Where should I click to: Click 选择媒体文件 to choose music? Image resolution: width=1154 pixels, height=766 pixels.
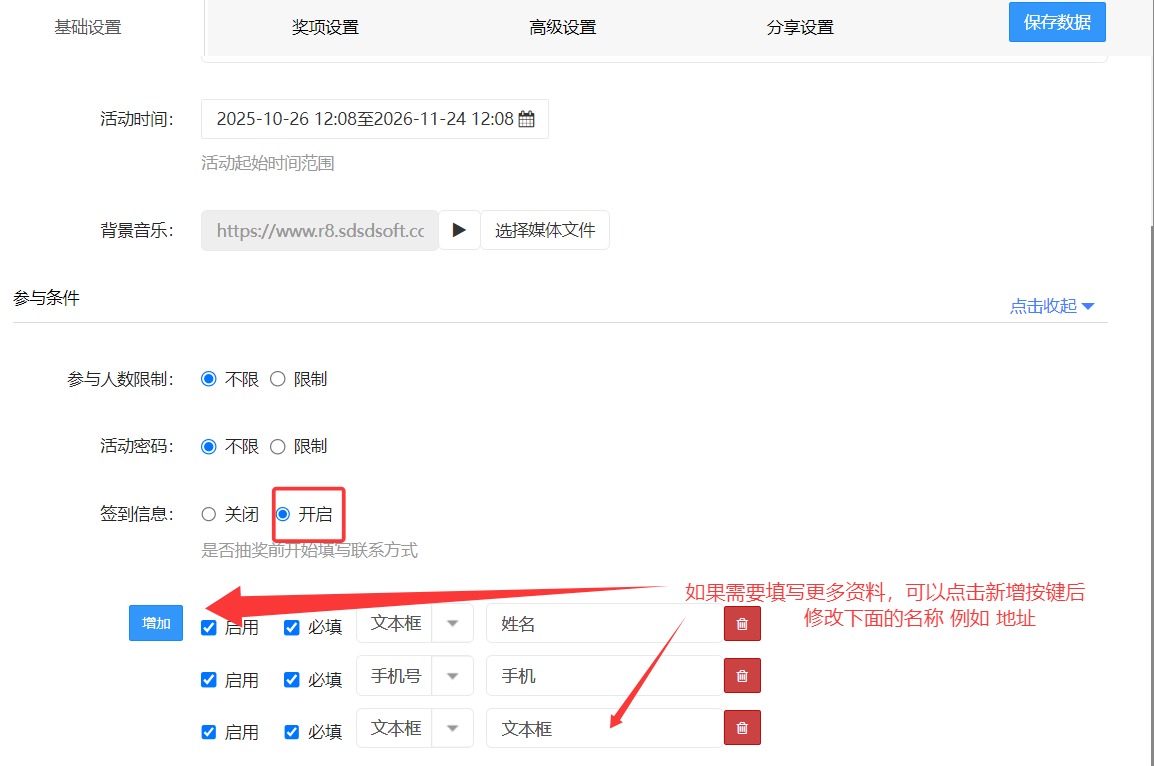(545, 230)
